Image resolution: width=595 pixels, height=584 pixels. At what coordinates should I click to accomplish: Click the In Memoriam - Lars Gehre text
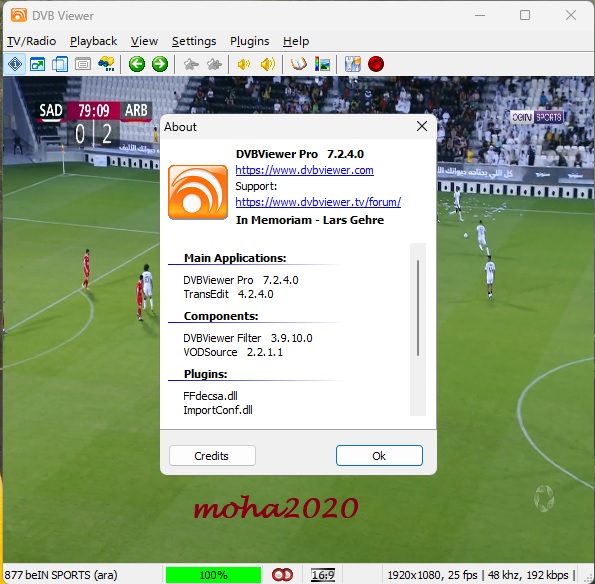[x=310, y=220]
